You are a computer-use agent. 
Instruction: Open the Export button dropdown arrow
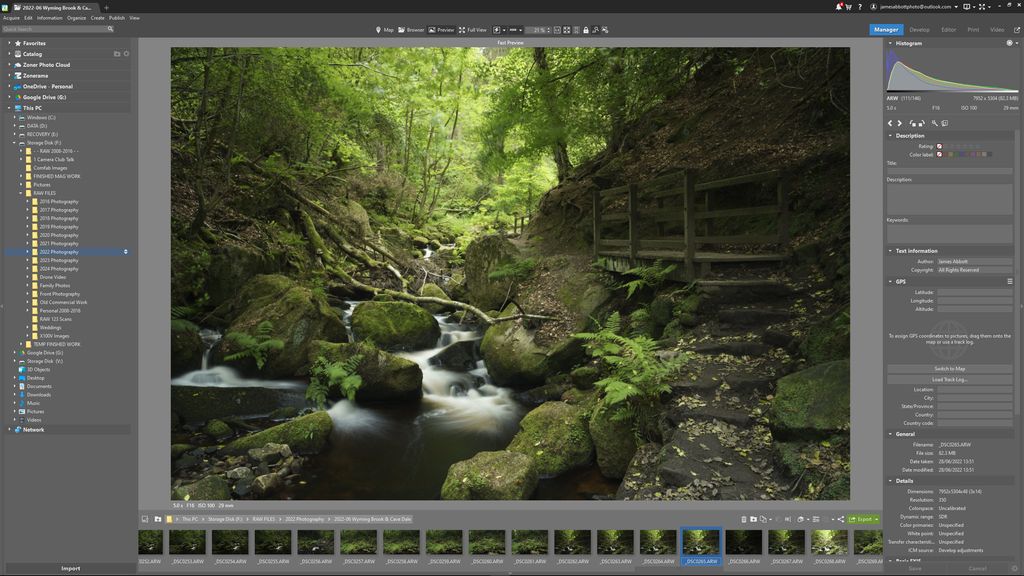pos(877,519)
